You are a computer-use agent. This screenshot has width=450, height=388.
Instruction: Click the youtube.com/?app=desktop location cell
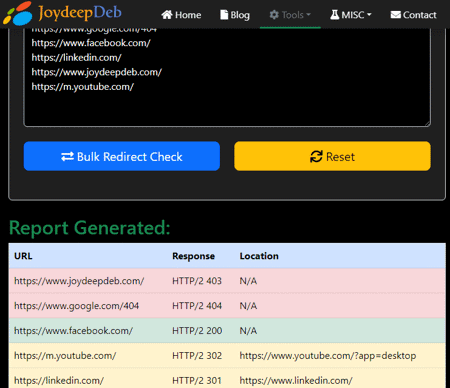click(x=328, y=356)
